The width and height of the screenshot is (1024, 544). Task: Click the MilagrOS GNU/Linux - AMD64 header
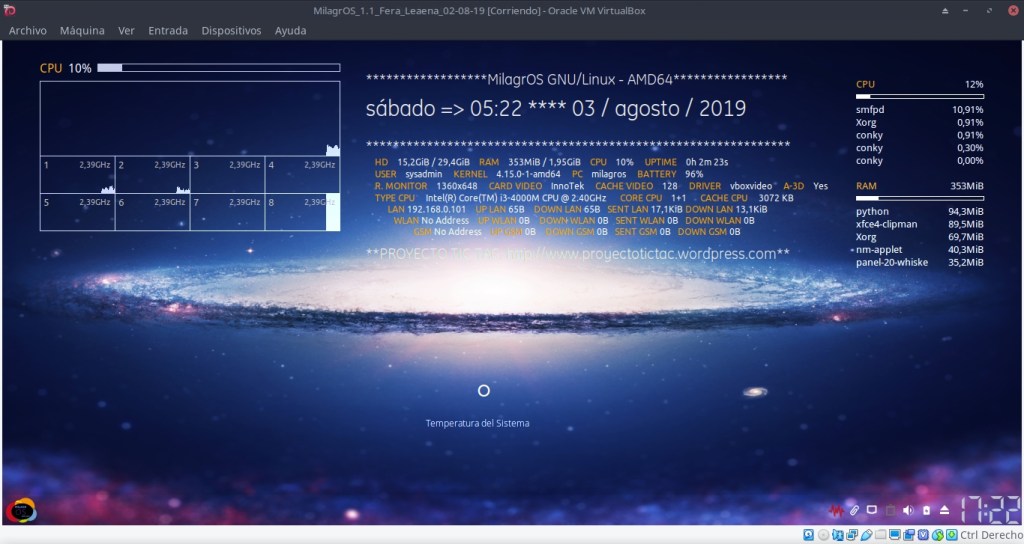pyautogui.click(x=580, y=80)
